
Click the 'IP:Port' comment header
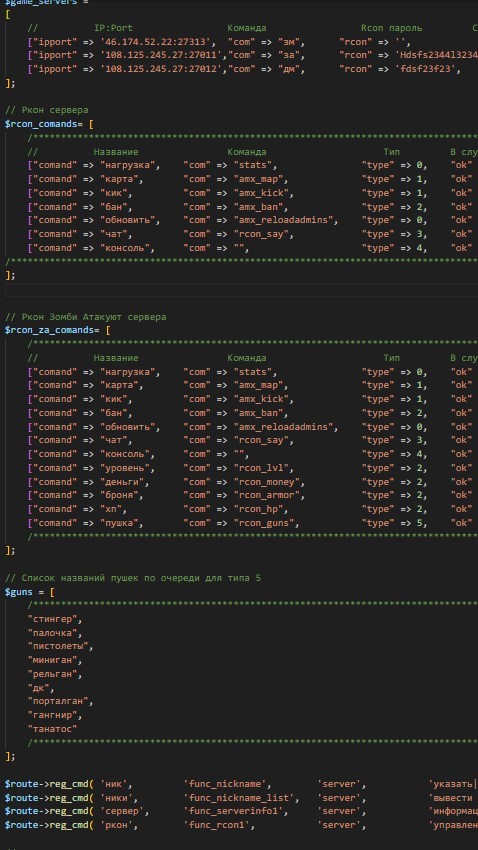point(113,28)
